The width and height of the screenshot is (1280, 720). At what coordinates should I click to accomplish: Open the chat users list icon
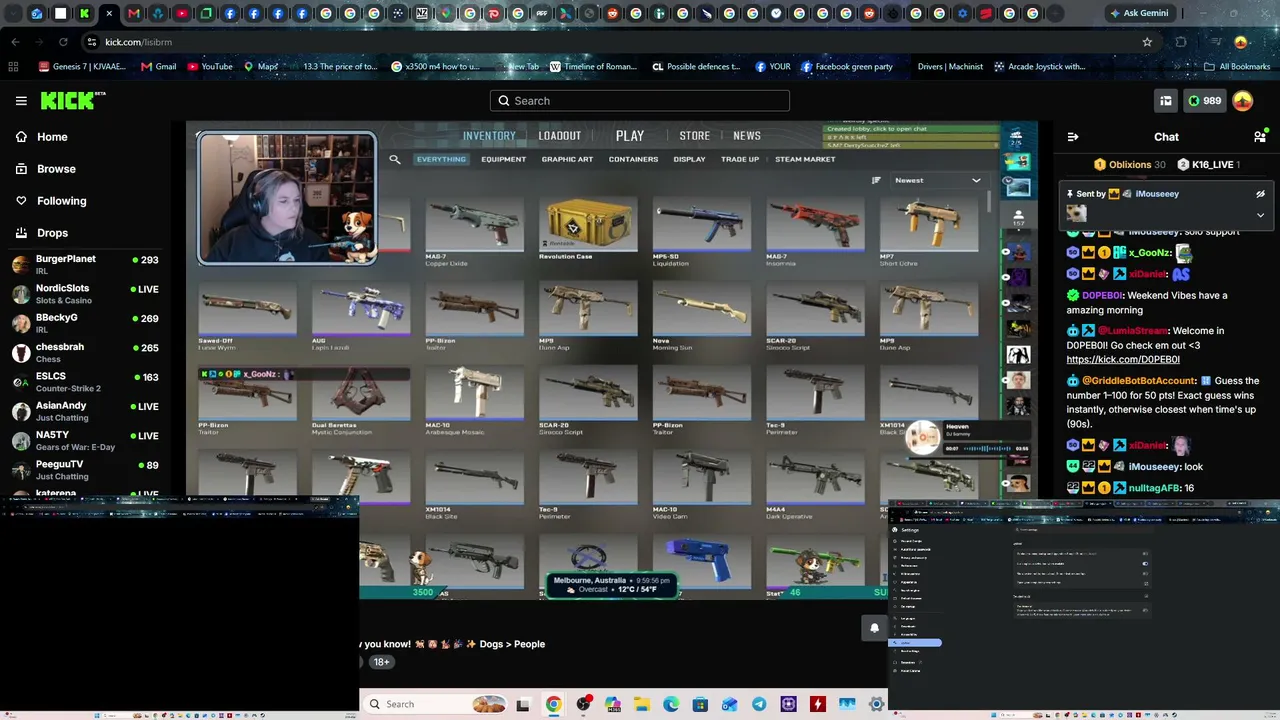[1260, 137]
